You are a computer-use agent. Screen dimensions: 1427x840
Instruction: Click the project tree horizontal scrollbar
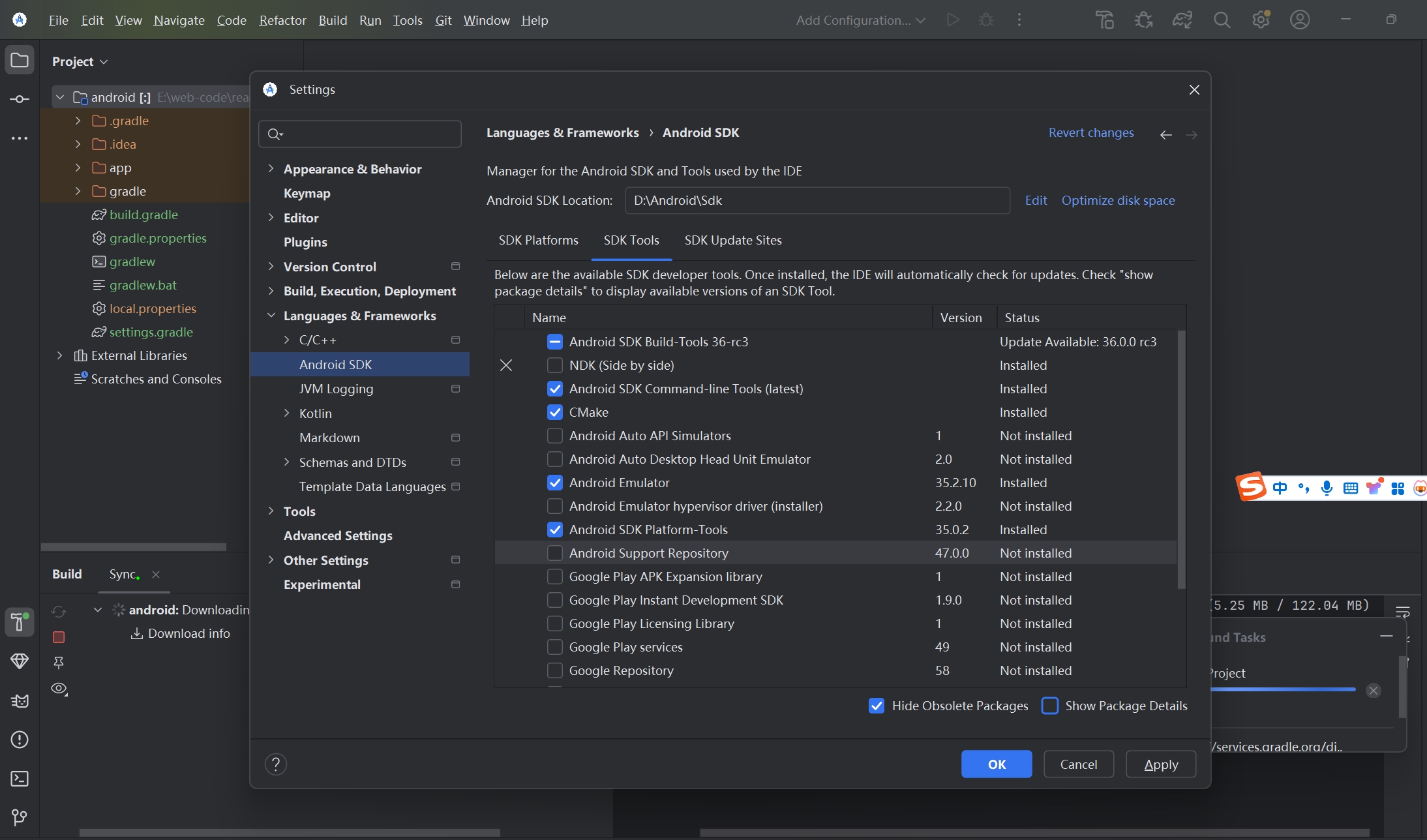[x=134, y=547]
